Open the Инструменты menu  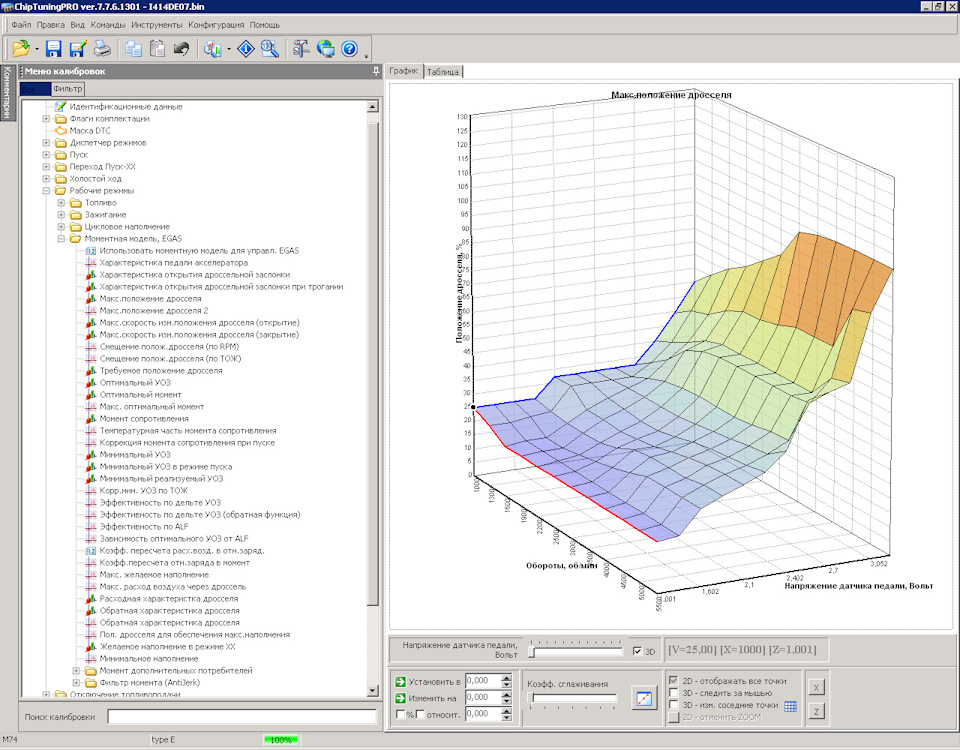click(x=156, y=24)
